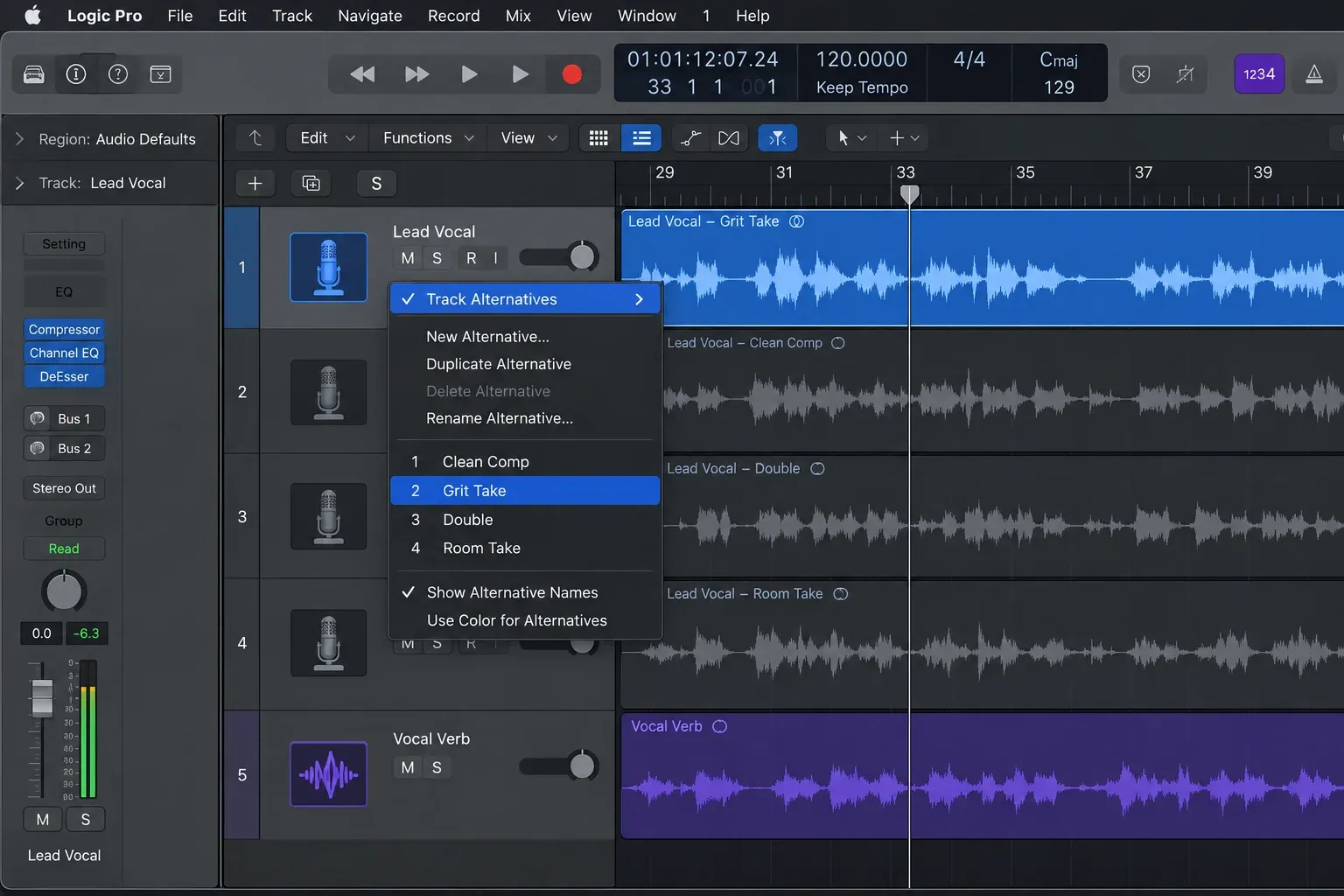The width and height of the screenshot is (1344, 896).
Task: Open the Toolbar toggle icon
Action: point(160,74)
